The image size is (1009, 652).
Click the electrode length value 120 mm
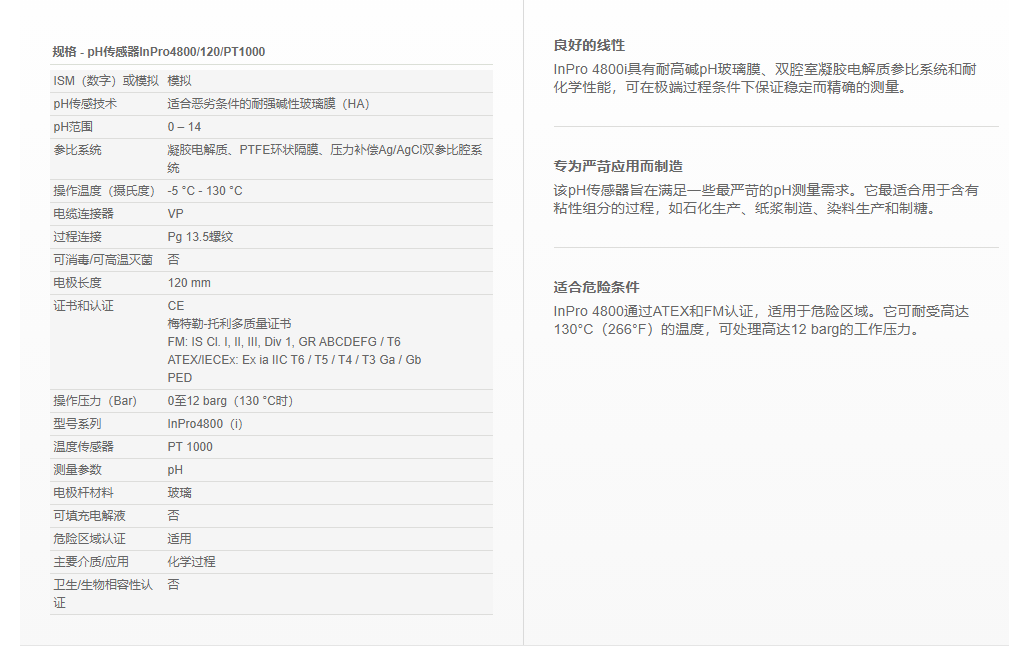tap(189, 283)
